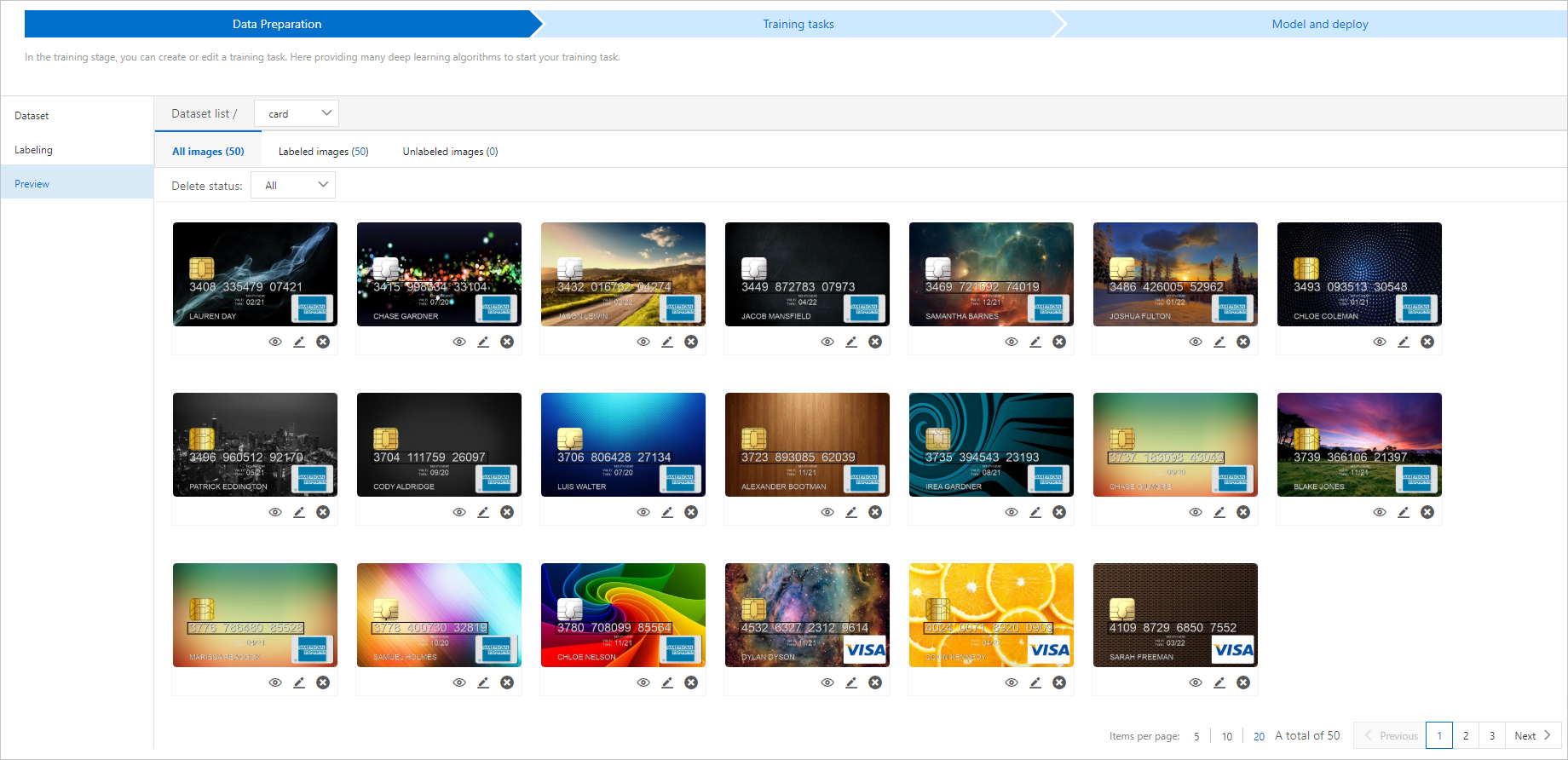Image resolution: width=1568 pixels, height=760 pixels.
Task: Switch to Unlabeled images (0) tab
Action: 450,151
